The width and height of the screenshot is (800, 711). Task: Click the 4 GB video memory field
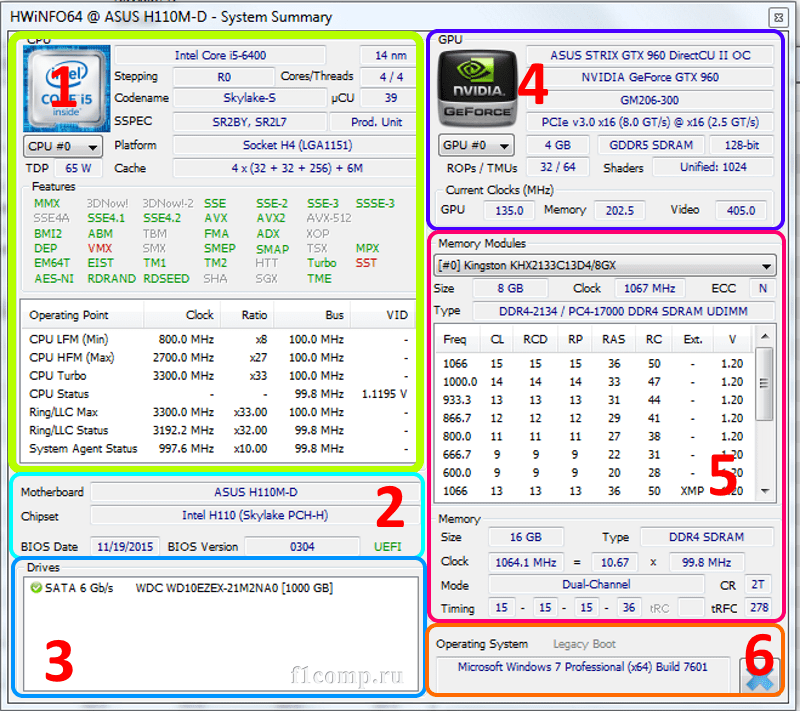(558, 145)
